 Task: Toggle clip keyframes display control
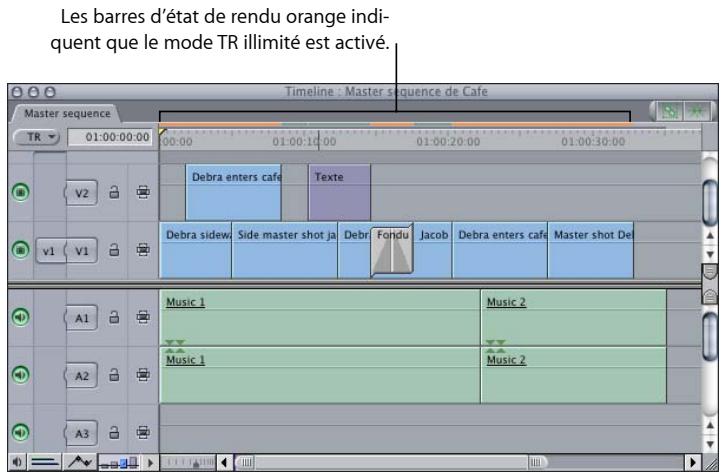[x=45, y=462]
